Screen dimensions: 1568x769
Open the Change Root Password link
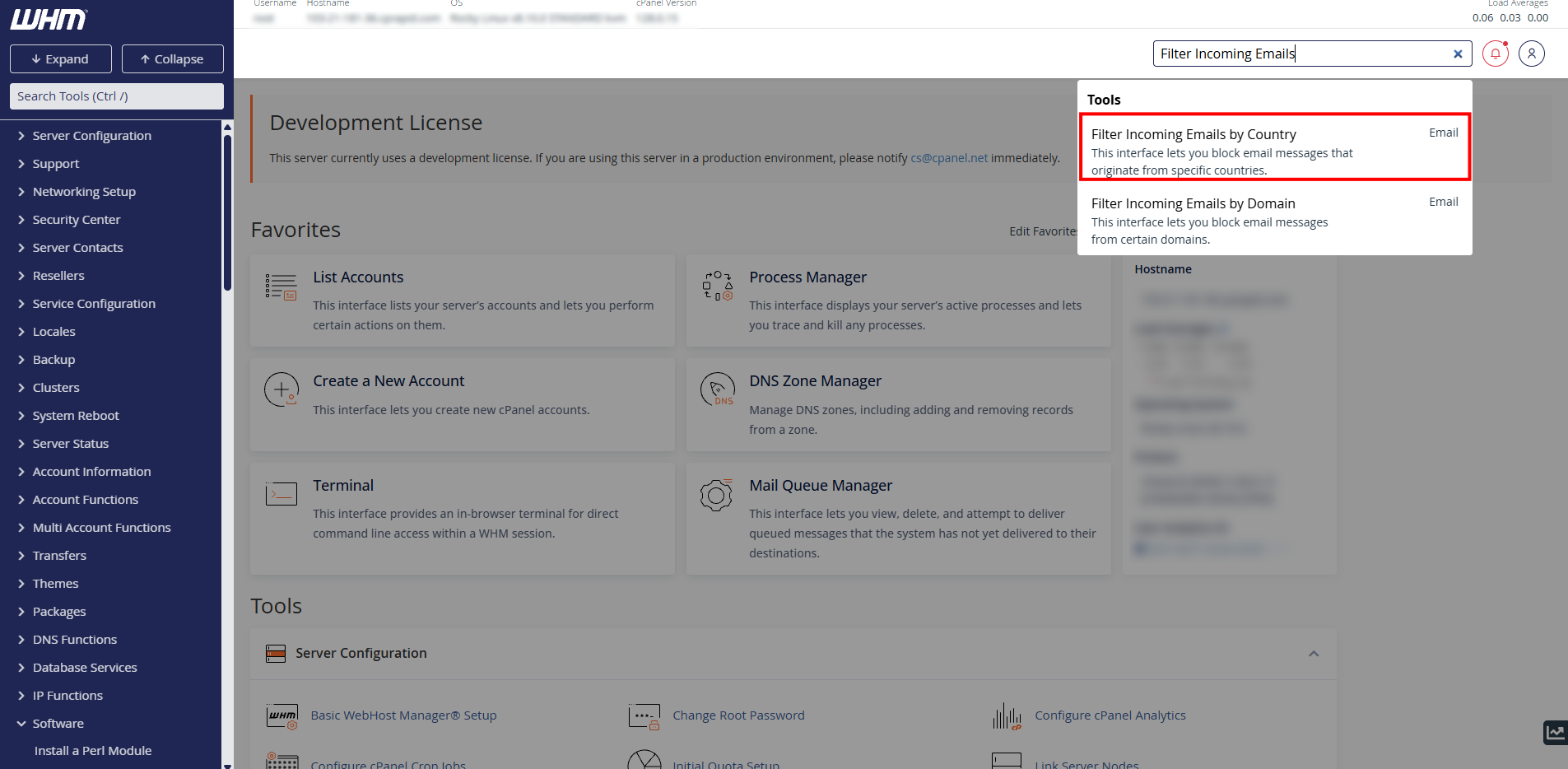tap(738, 715)
